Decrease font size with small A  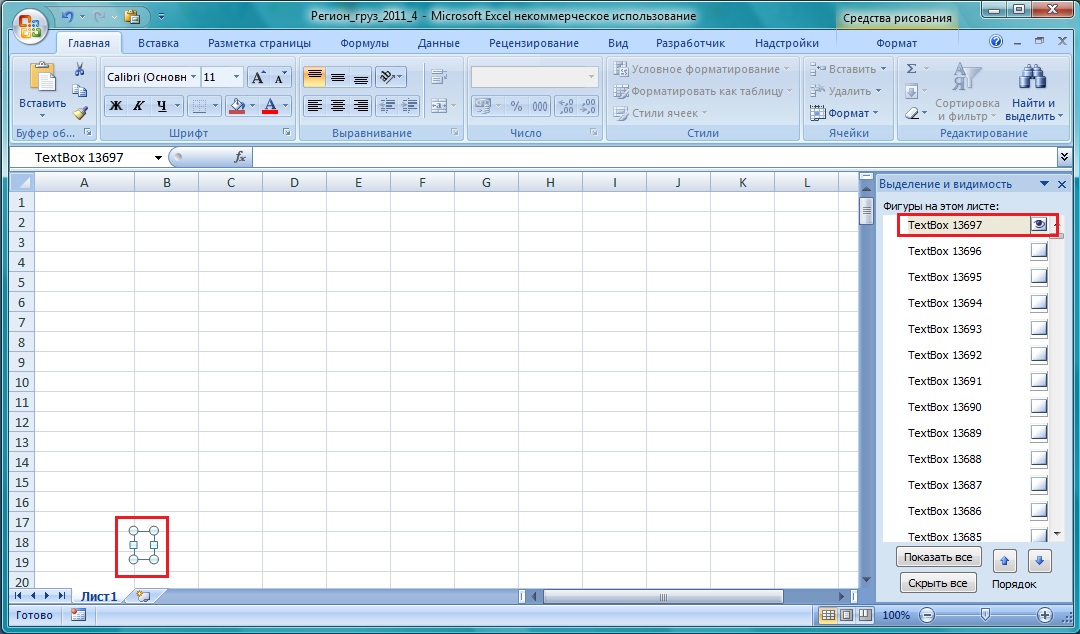280,76
